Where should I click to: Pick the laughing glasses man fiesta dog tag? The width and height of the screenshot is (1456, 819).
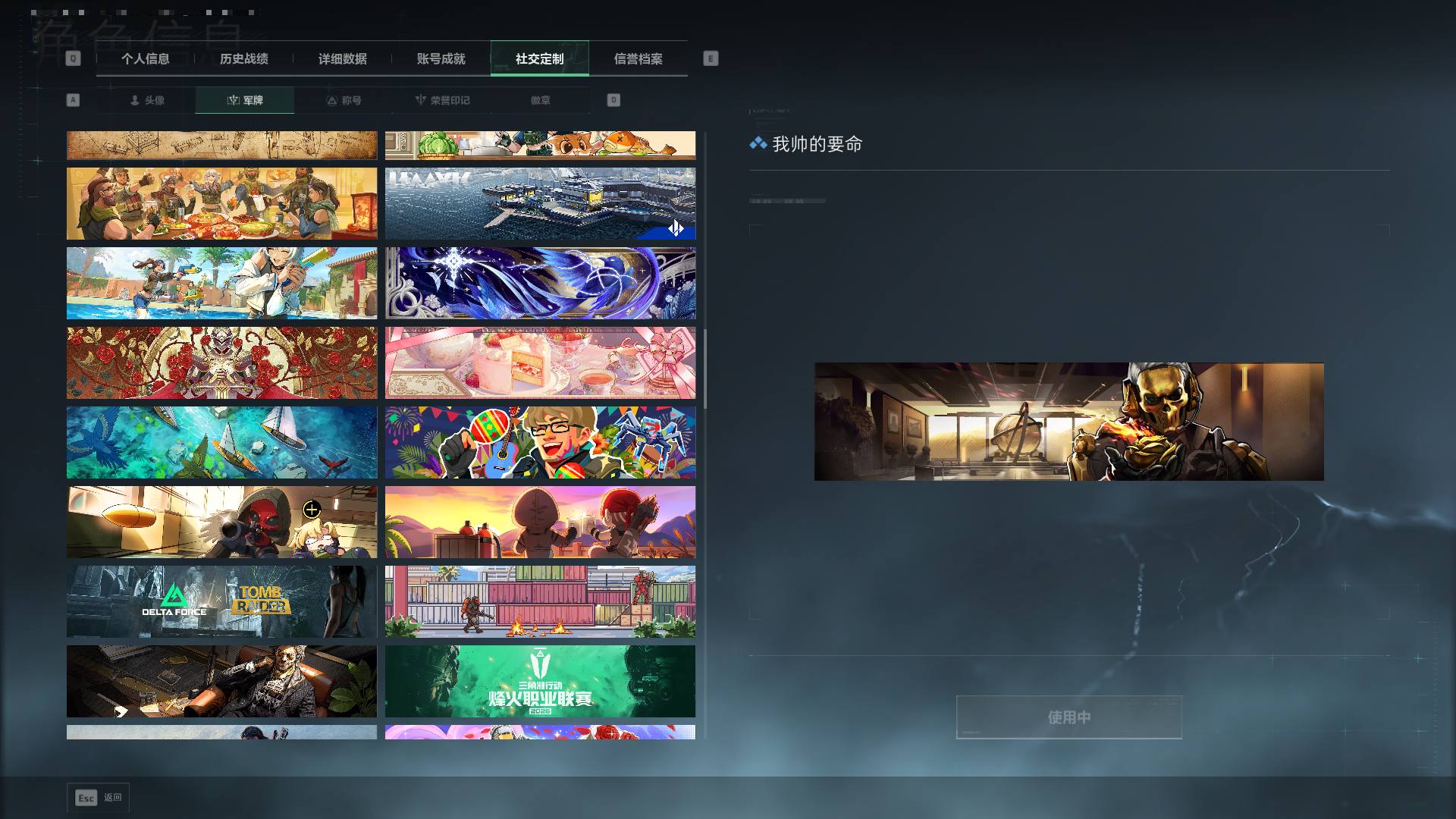(540, 443)
